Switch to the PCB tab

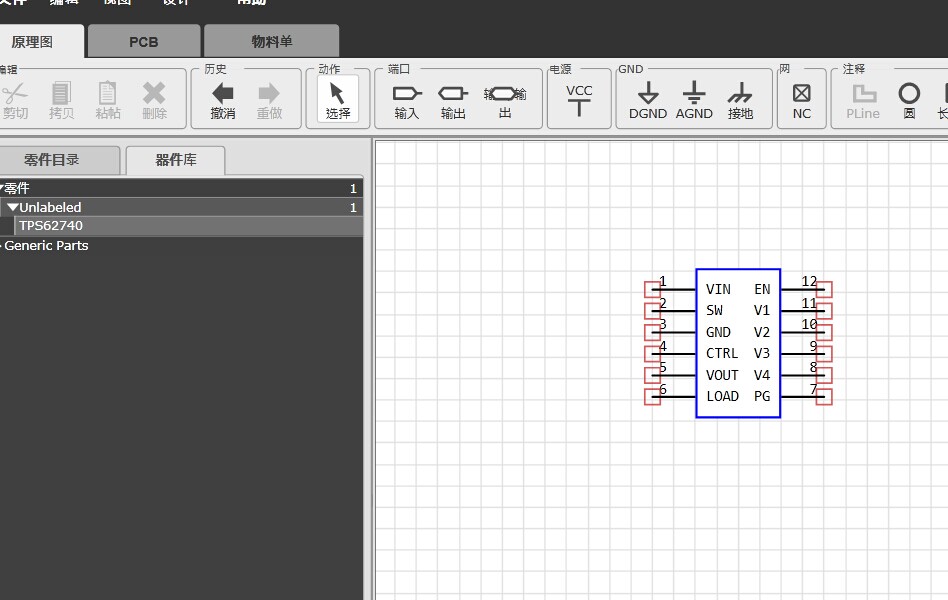144,41
